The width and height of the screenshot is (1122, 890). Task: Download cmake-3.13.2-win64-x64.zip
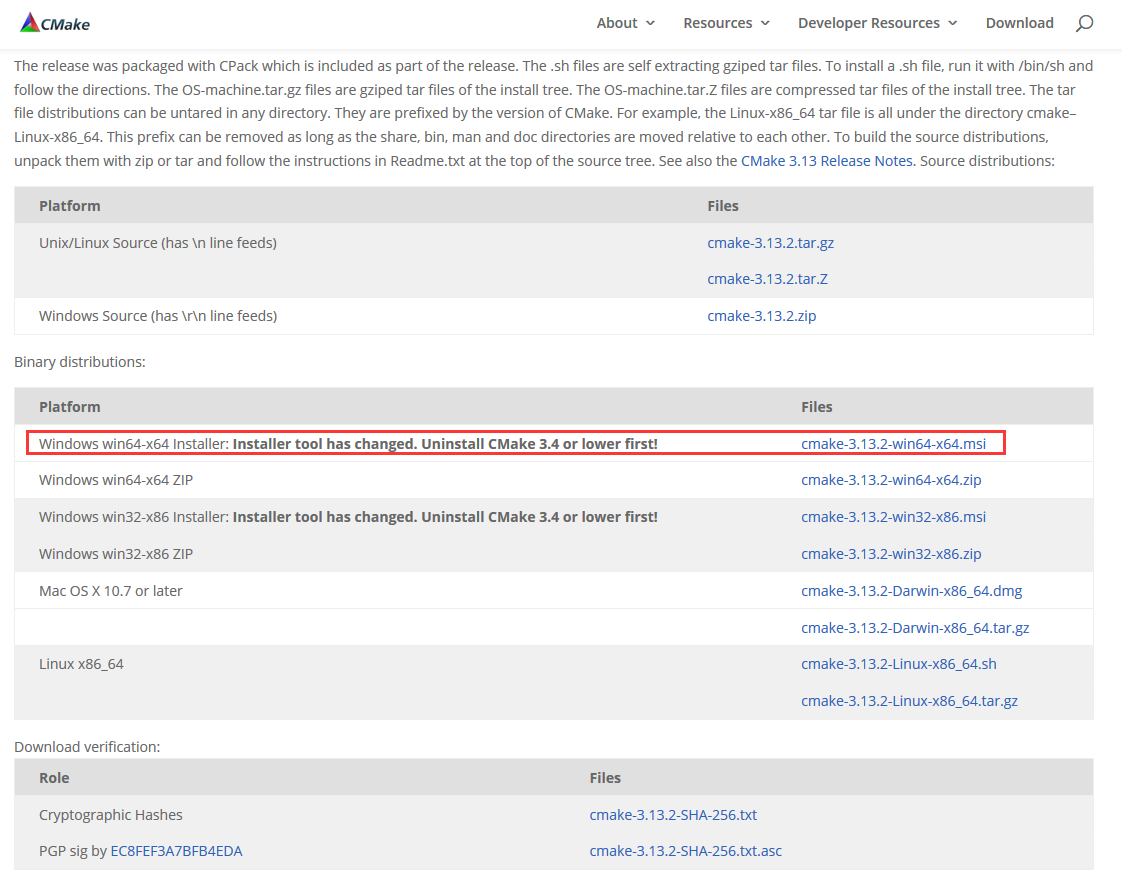click(x=891, y=480)
